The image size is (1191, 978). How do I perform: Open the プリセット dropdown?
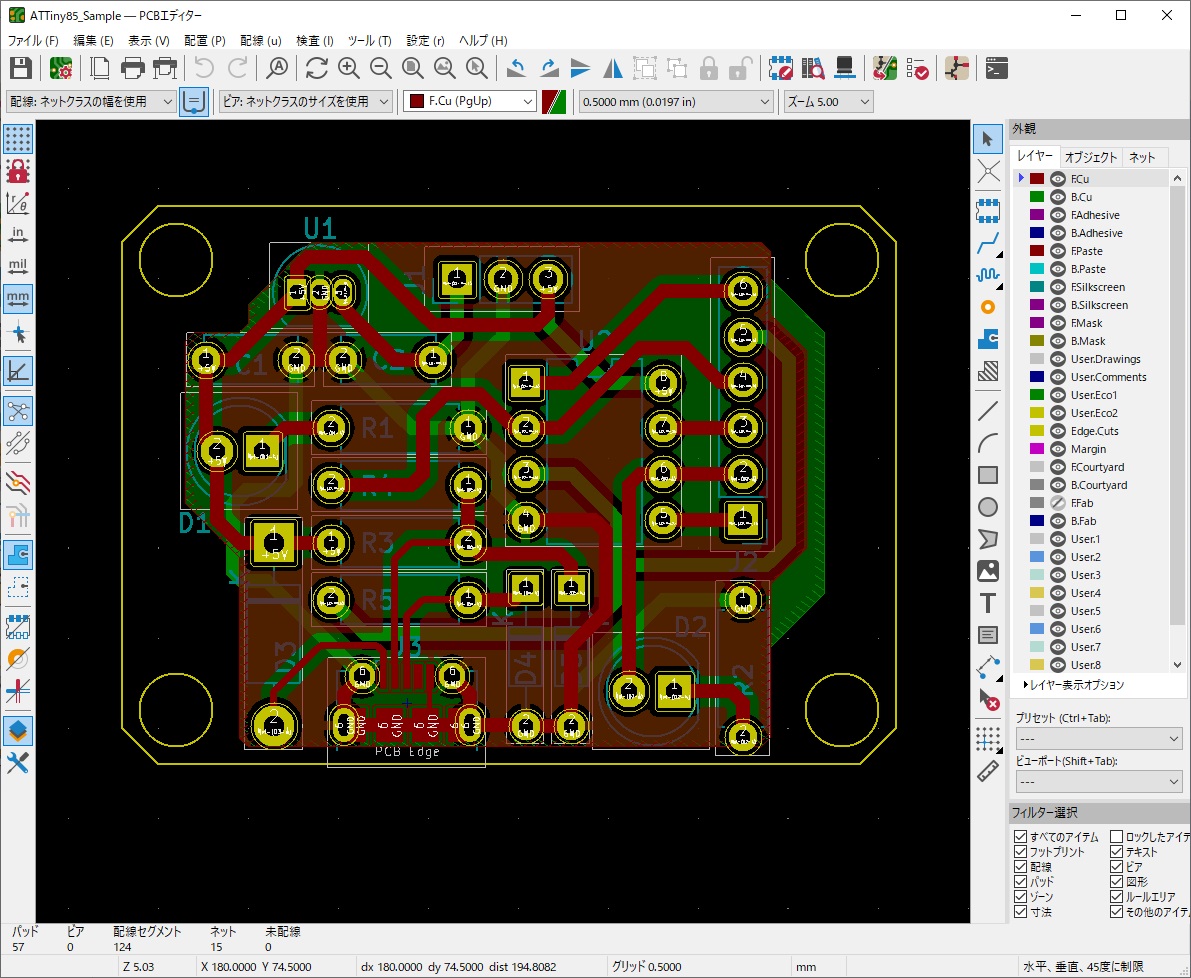tap(1099, 739)
